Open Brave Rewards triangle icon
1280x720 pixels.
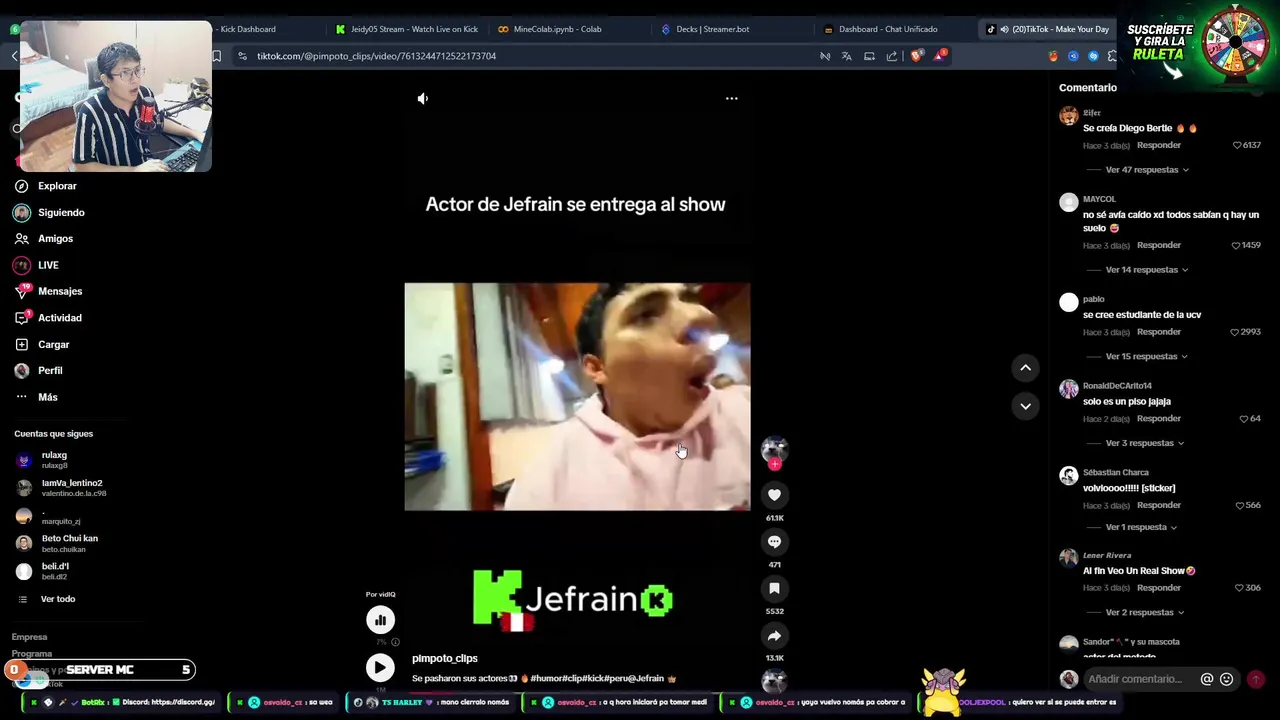pos(939,56)
